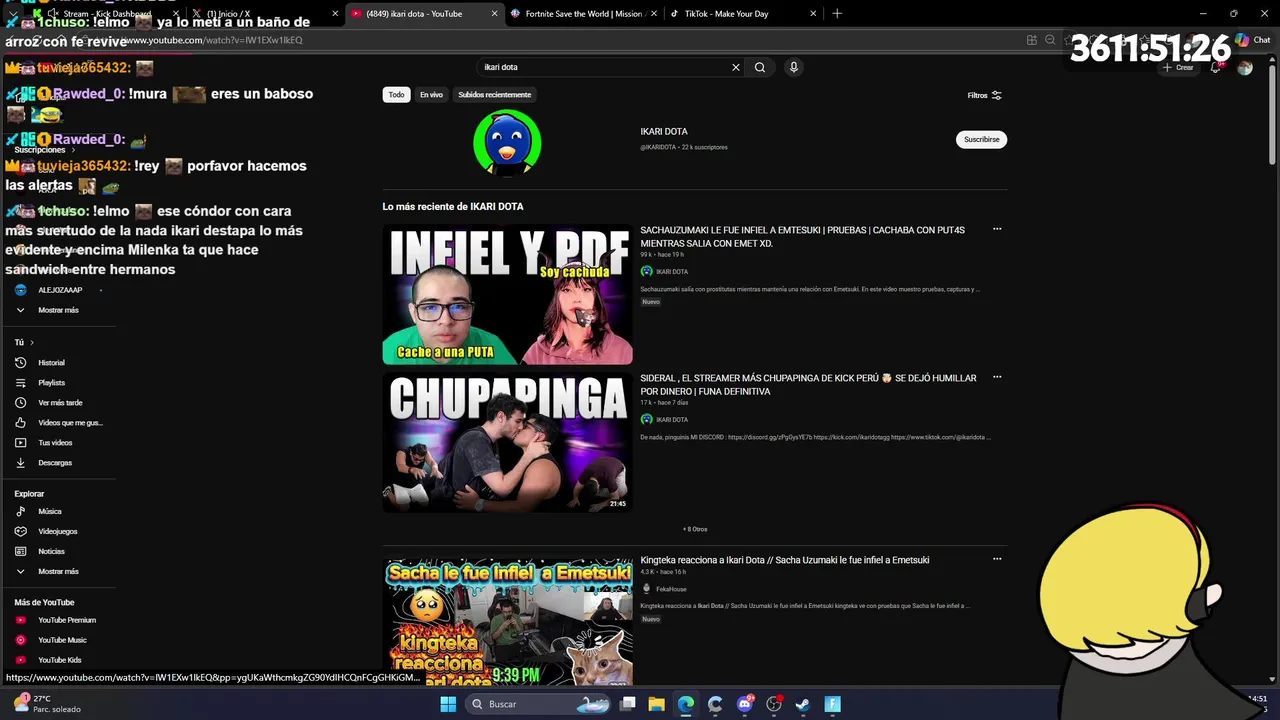
Task: Click the magnifying glass search button
Action: point(760,67)
